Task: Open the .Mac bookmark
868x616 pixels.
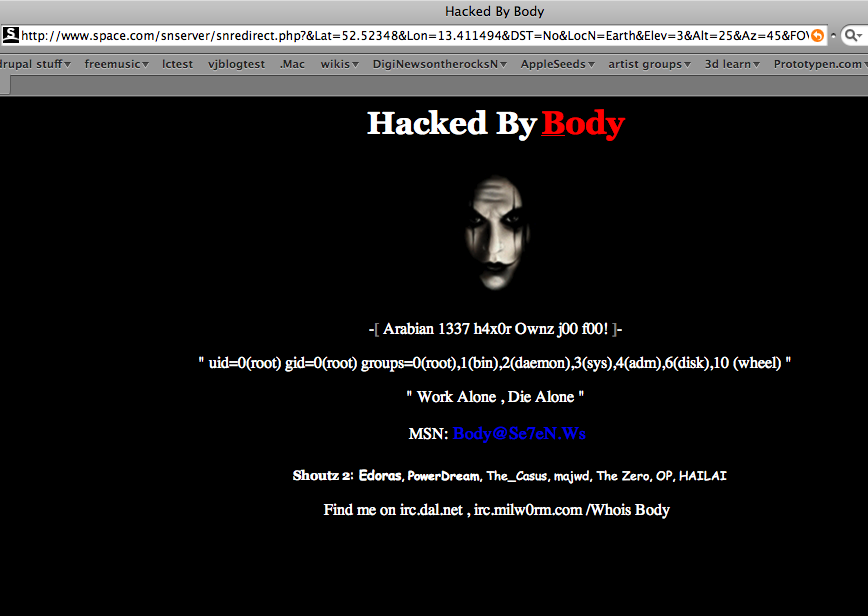Action: pyautogui.click(x=292, y=64)
